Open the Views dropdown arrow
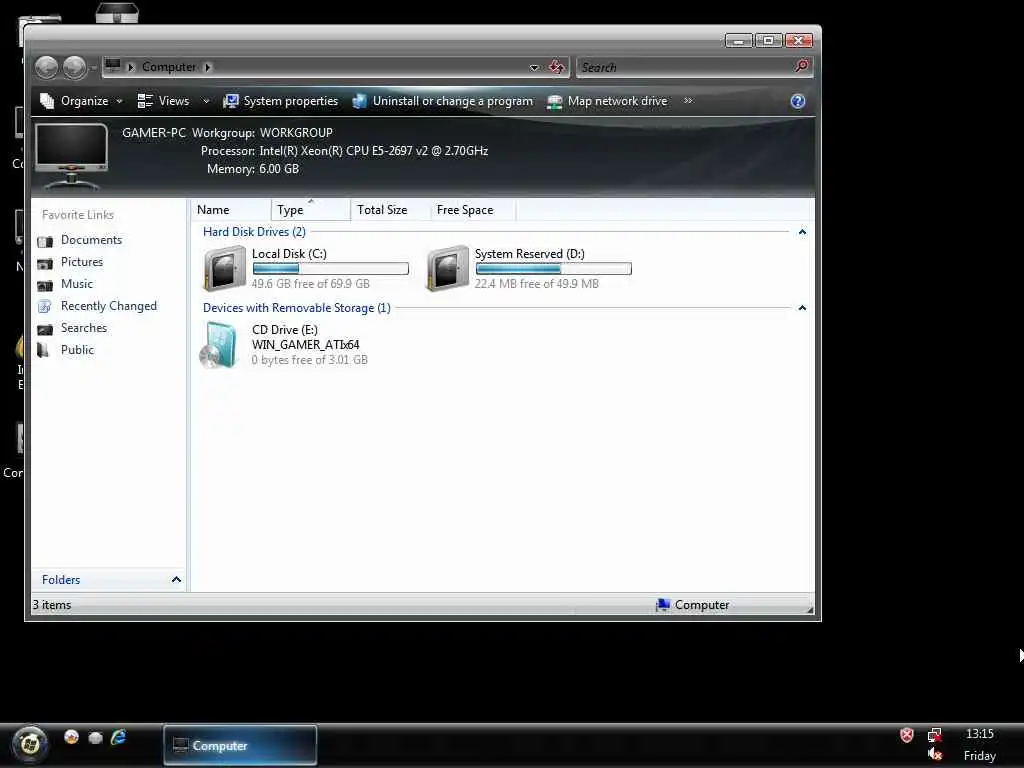1024x768 pixels. click(206, 101)
